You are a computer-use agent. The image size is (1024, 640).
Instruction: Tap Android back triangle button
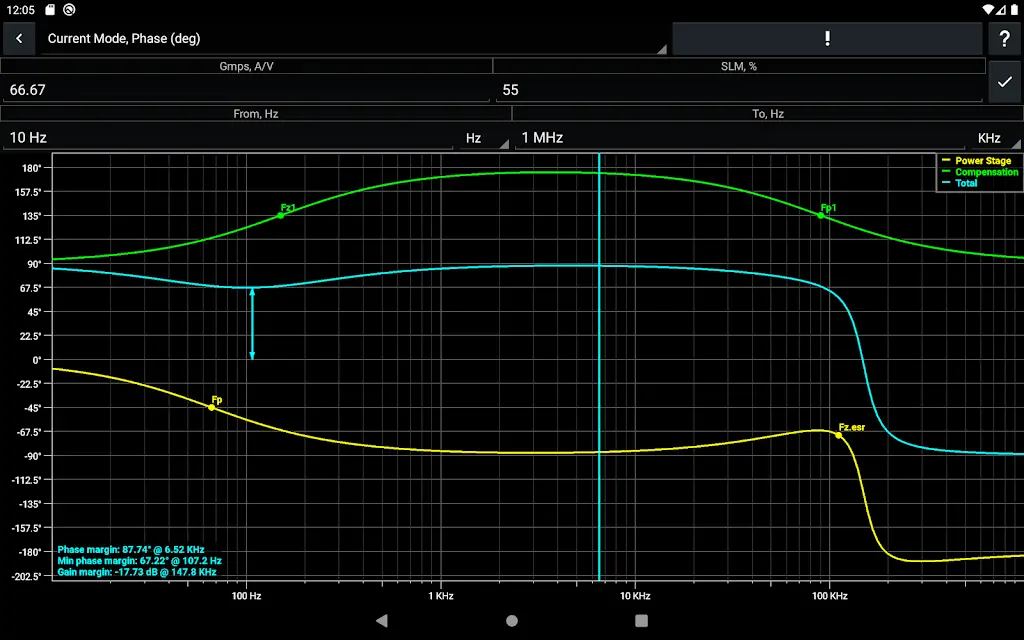[382, 620]
